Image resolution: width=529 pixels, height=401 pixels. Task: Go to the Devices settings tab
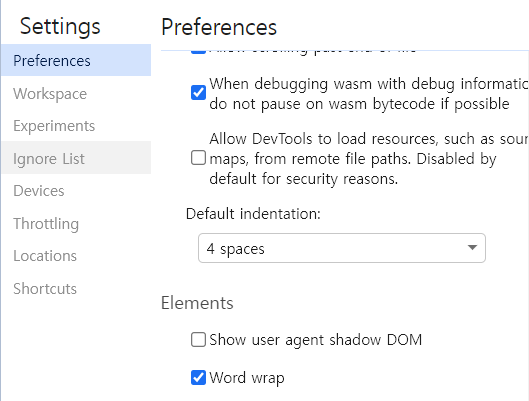pos(76,191)
